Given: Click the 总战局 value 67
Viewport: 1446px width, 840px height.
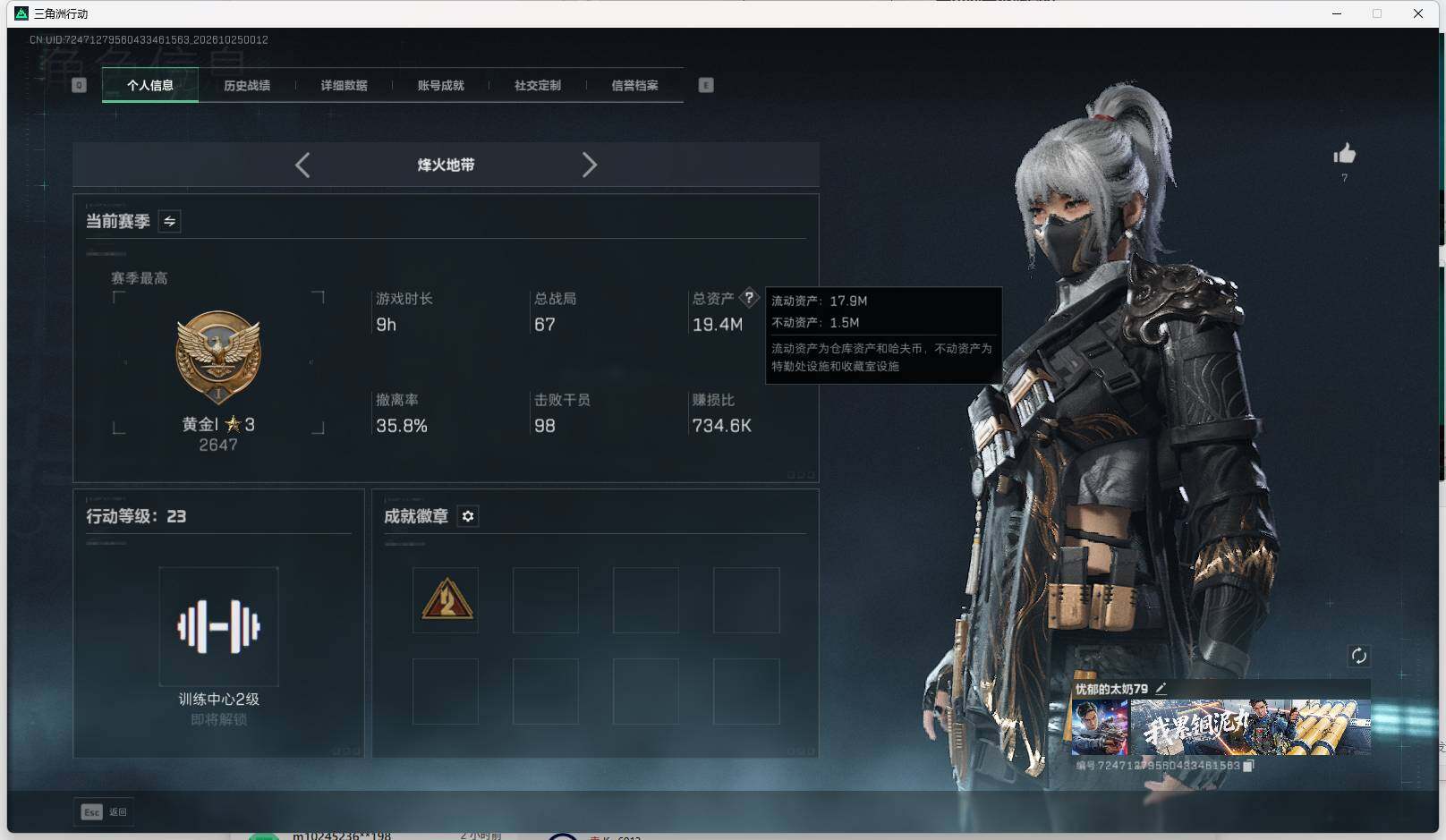Looking at the screenshot, I should pyautogui.click(x=545, y=325).
